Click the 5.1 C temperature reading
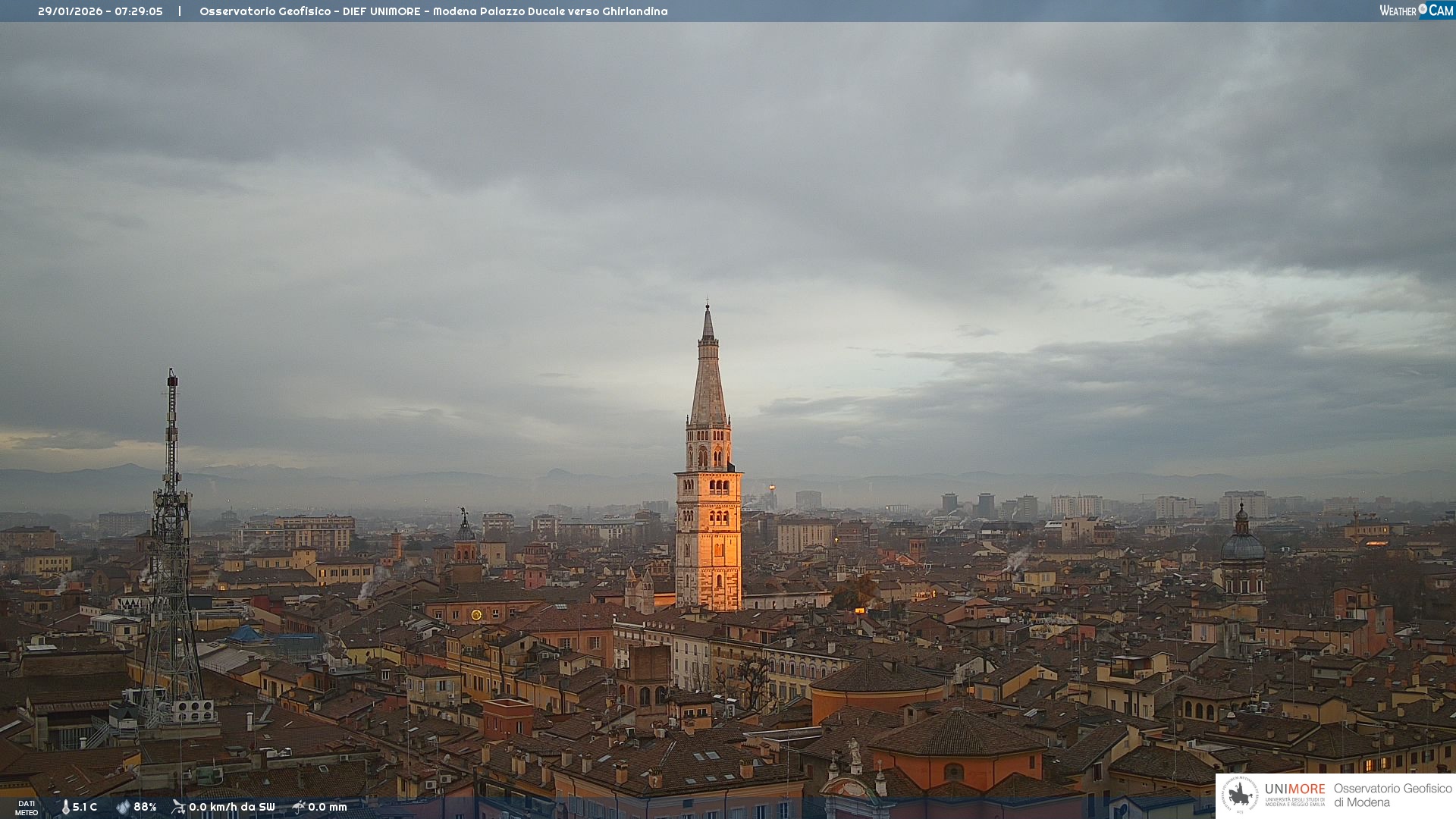Image resolution: width=1456 pixels, height=819 pixels. (85, 807)
